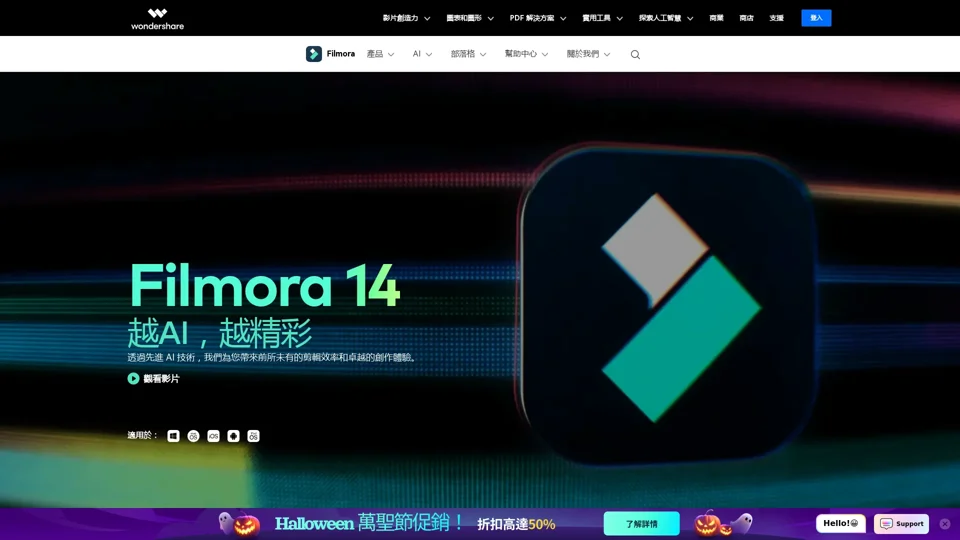The image size is (960, 540).
Task: Open the Wondershare logo home link
Action: click(x=157, y=18)
